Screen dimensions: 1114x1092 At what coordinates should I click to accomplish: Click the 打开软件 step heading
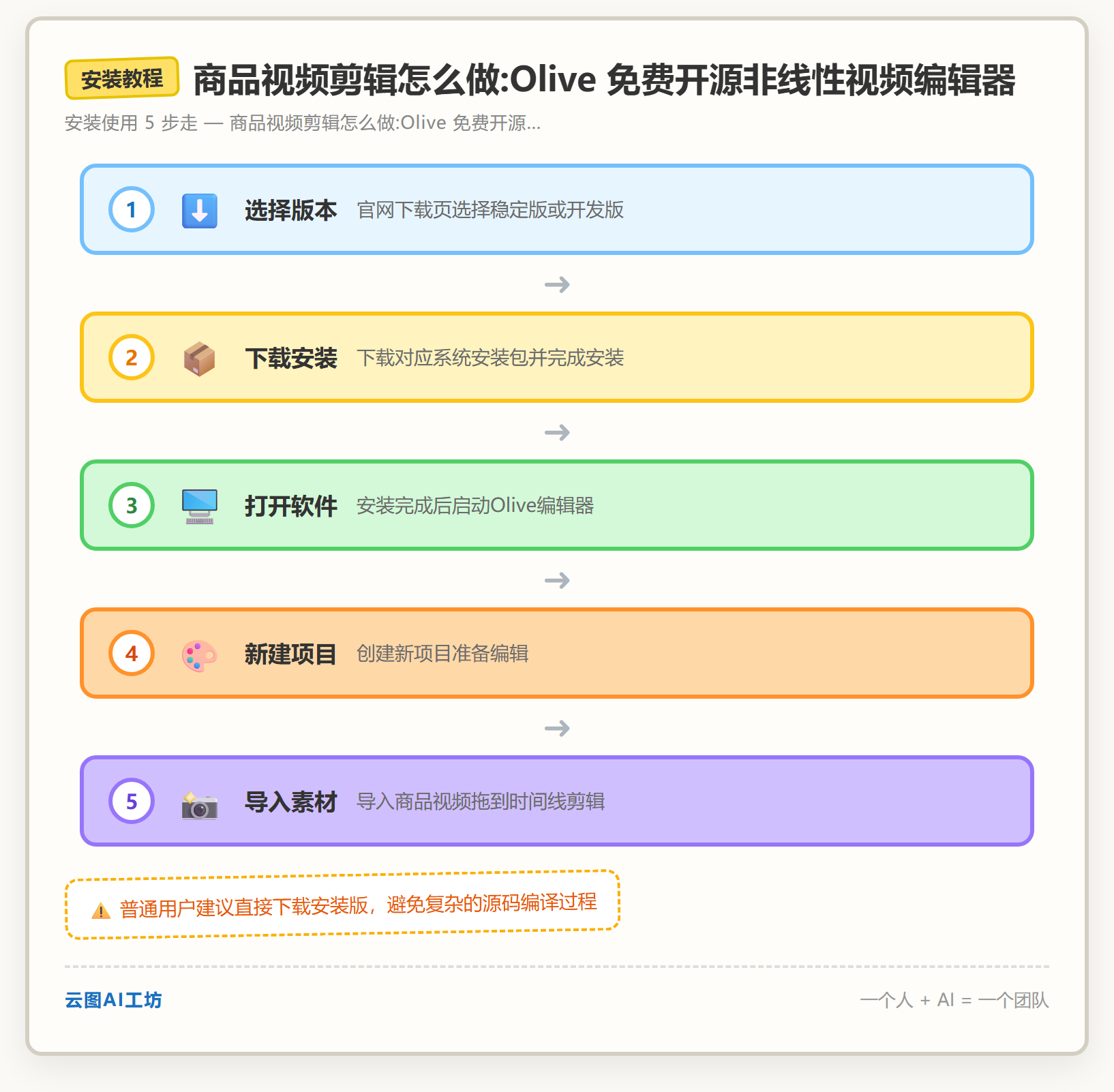point(291,506)
